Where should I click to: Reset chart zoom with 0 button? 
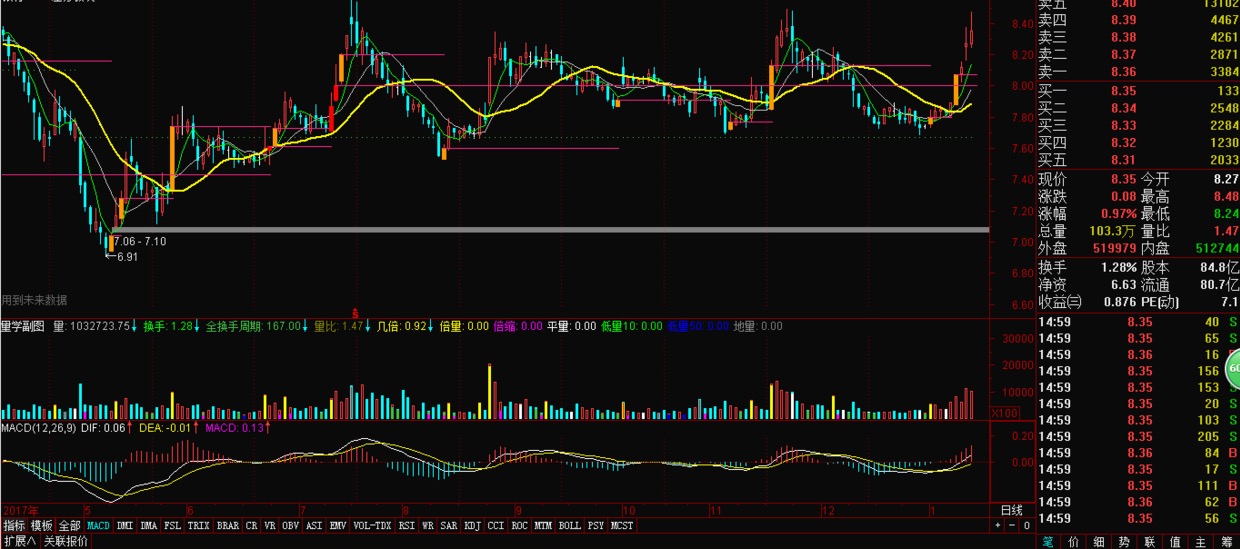1026,525
